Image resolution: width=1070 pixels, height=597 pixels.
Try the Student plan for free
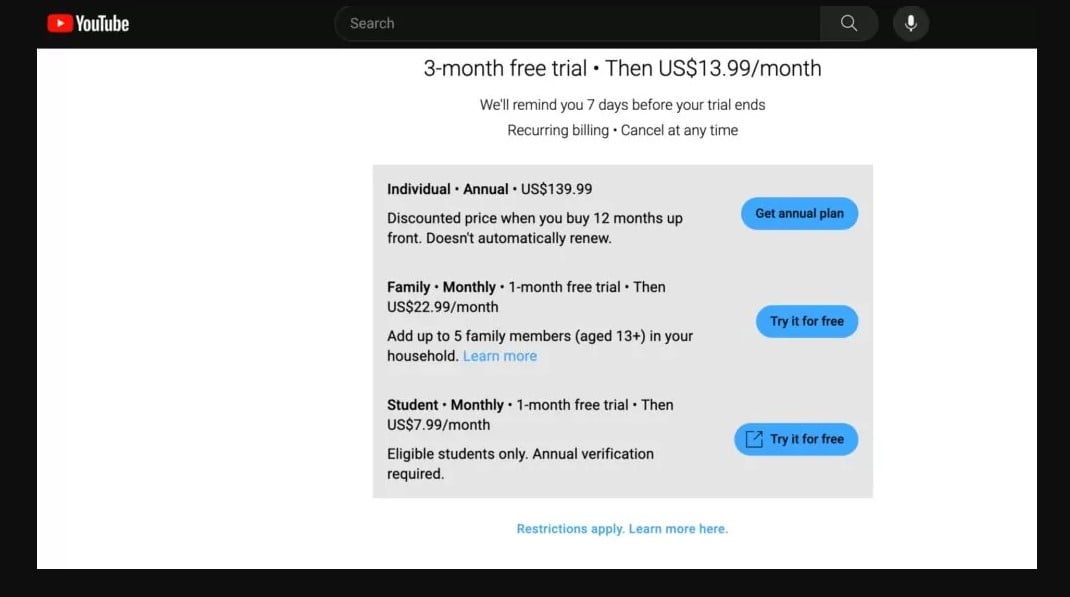(806, 439)
